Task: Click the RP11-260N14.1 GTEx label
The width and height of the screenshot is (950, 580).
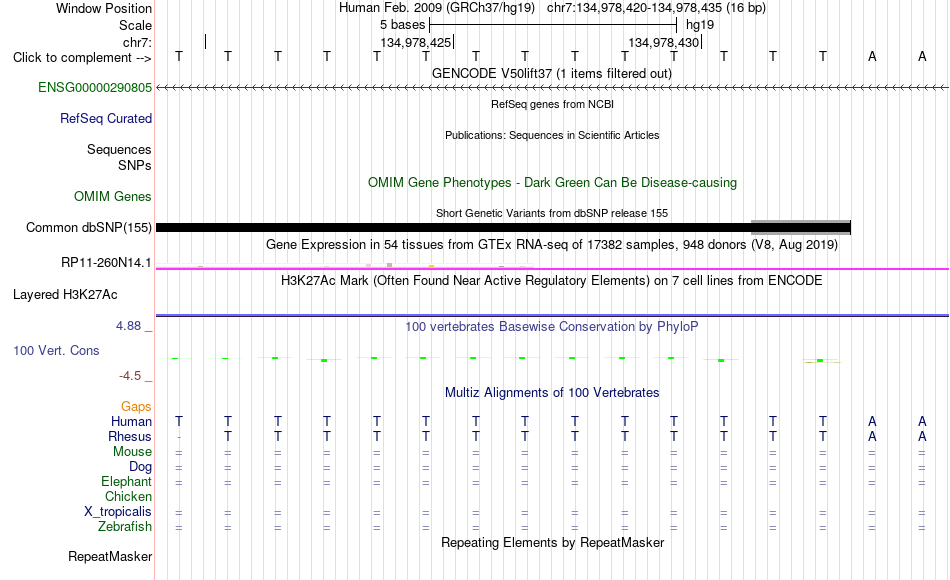Action: 107,263
